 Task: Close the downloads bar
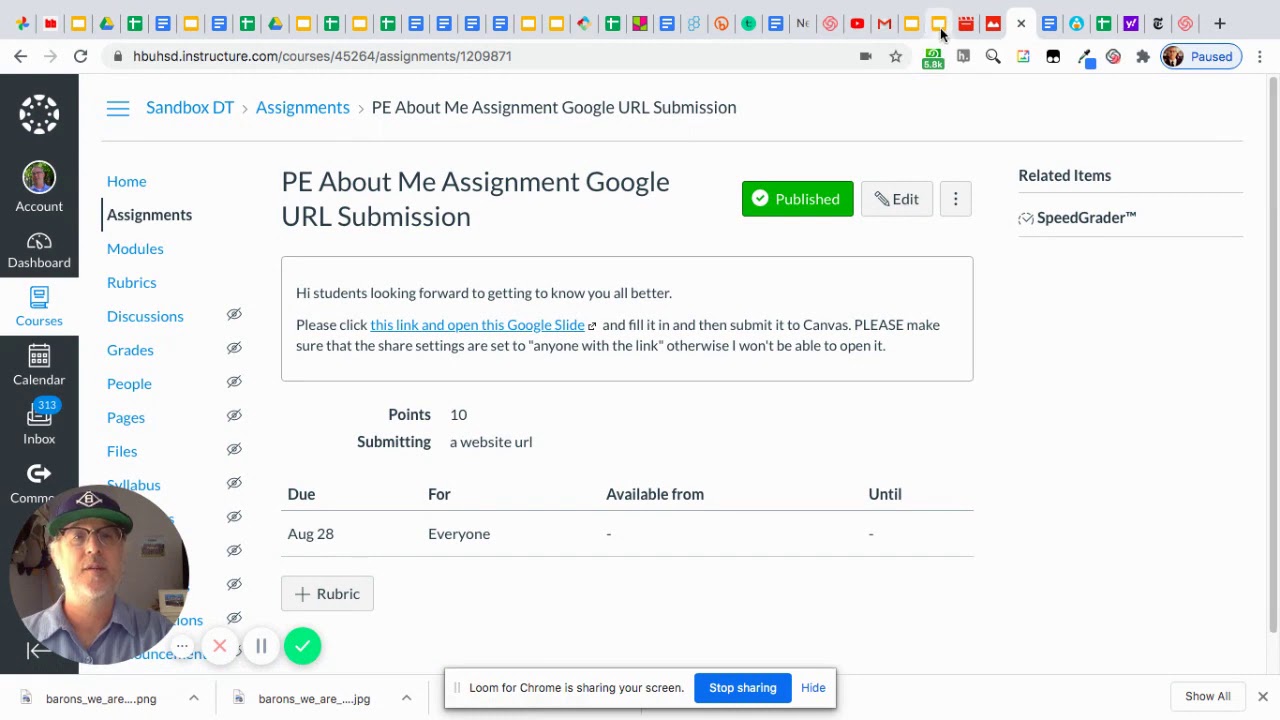pos(1262,697)
